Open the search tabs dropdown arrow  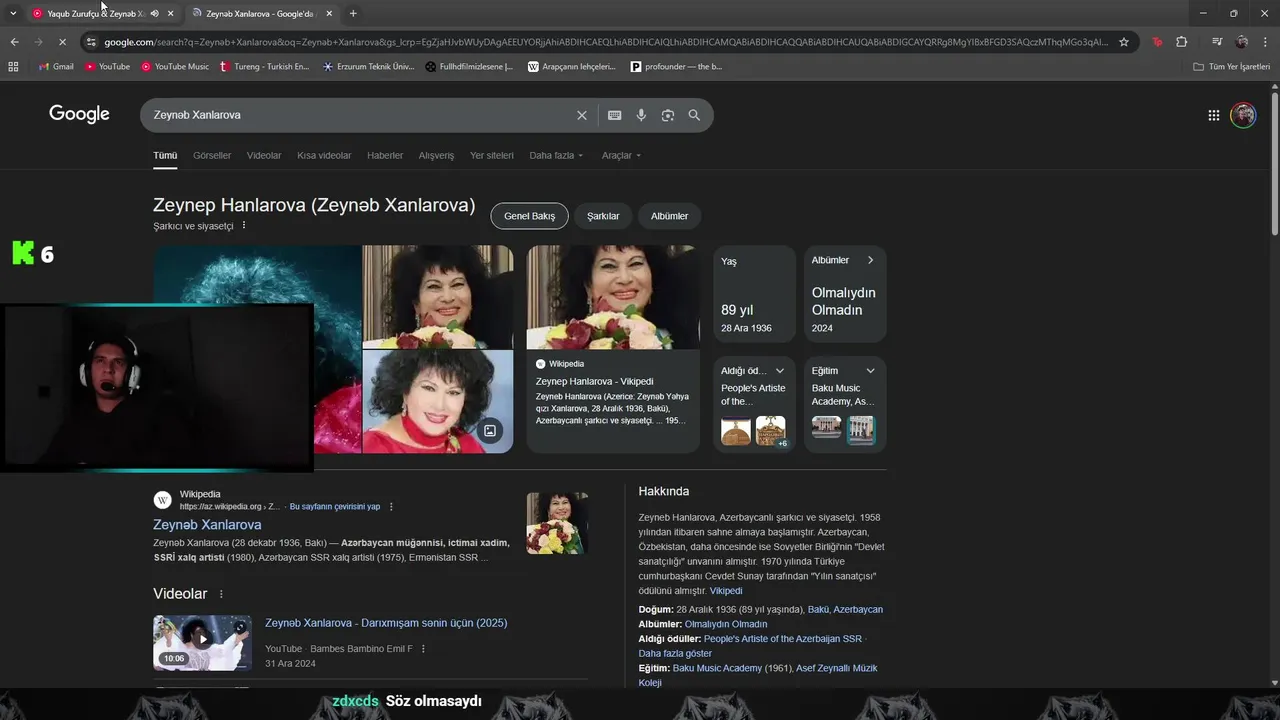click(13, 13)
